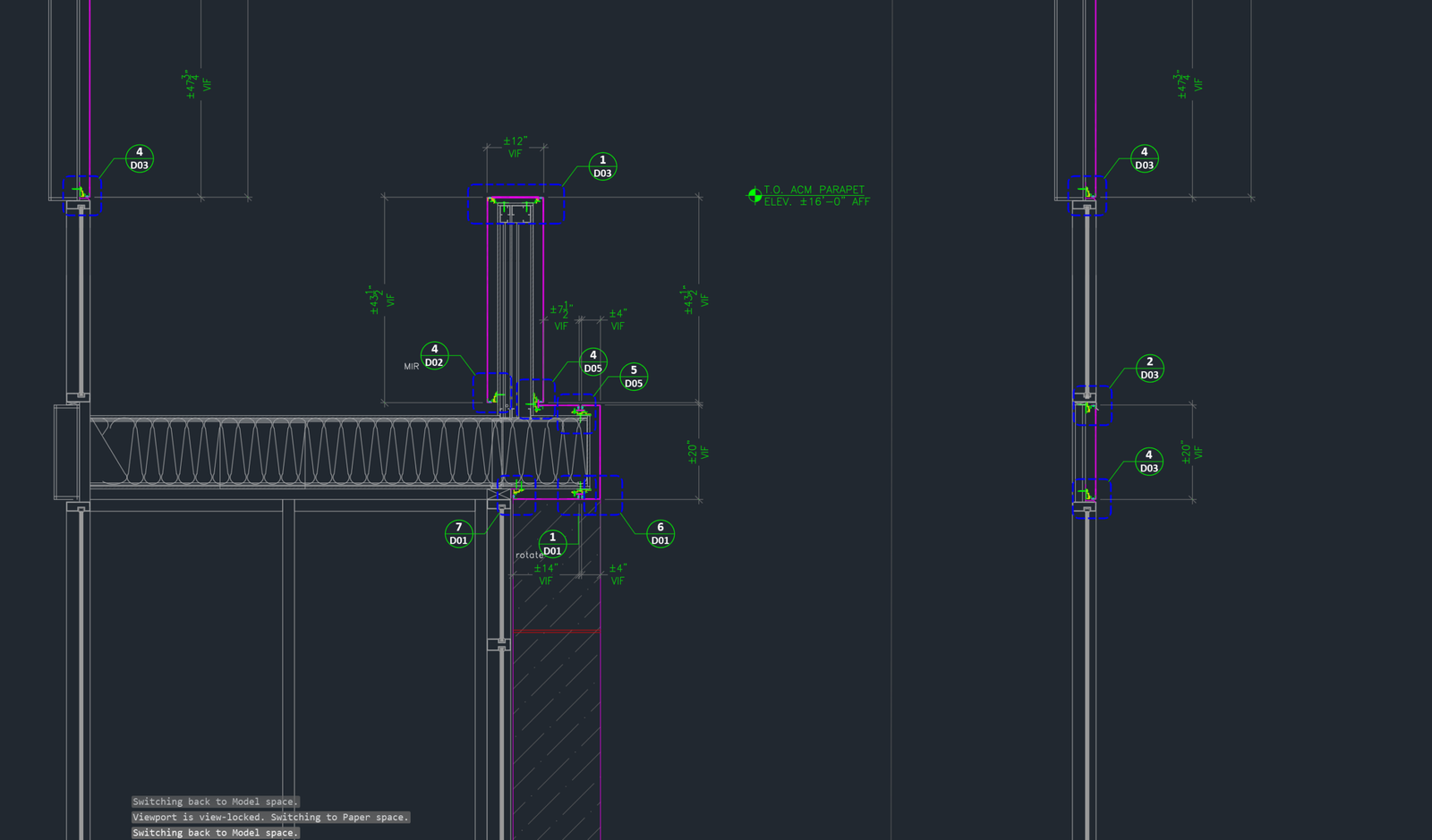Click the elevation datum marker symbol

click(754, 195)
